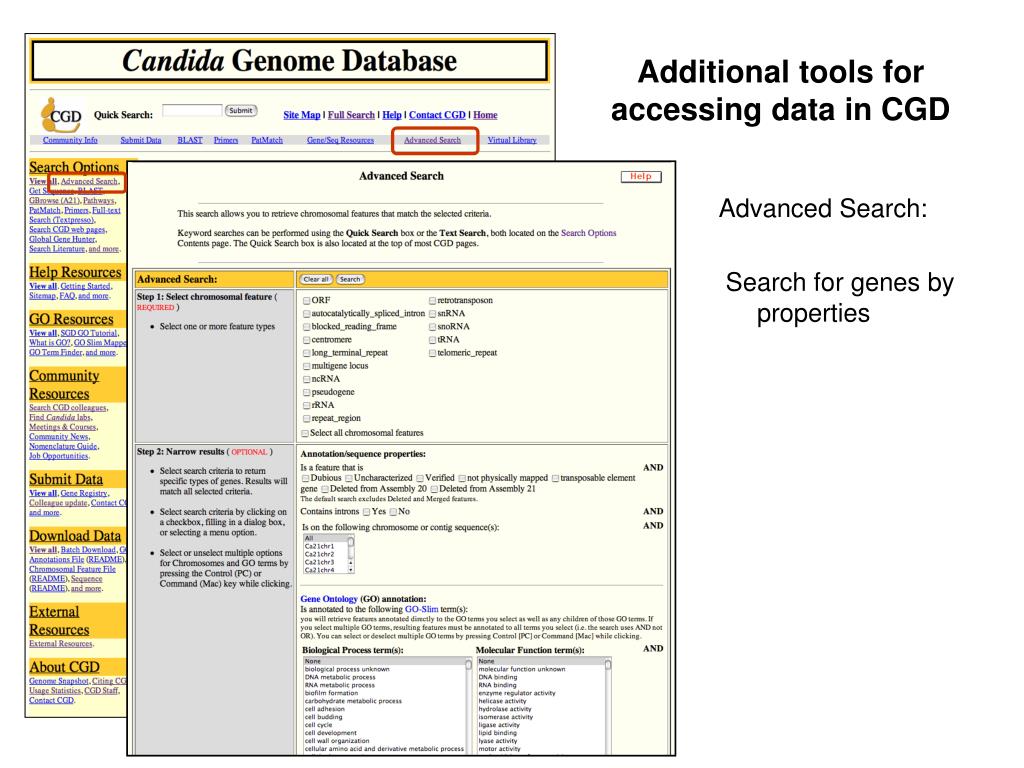The width and height of the screenshot is (1024, 768).
Task: Click the Clear all button
Action: 316,279
